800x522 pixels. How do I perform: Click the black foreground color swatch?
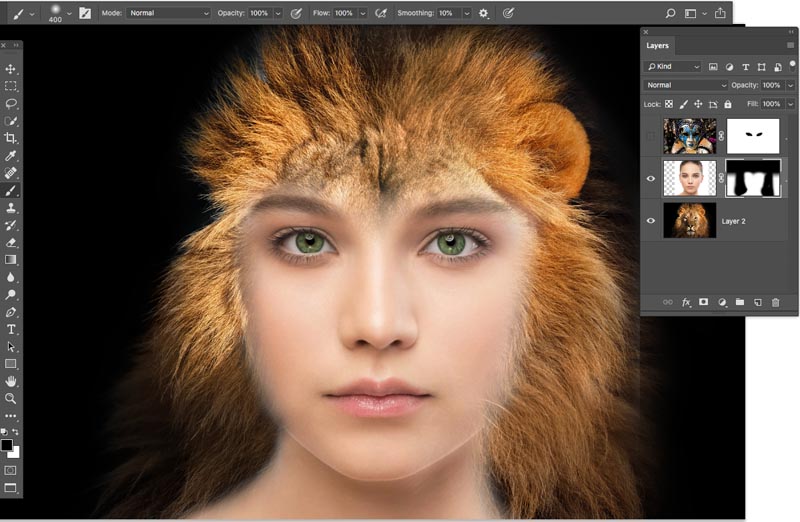click(7, 444)
